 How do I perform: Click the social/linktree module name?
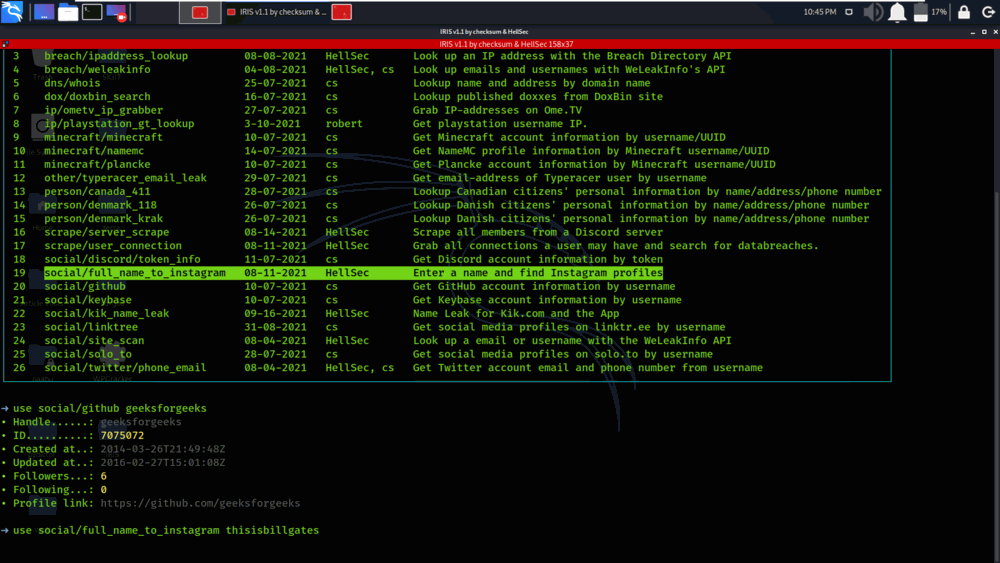point(91,327)
